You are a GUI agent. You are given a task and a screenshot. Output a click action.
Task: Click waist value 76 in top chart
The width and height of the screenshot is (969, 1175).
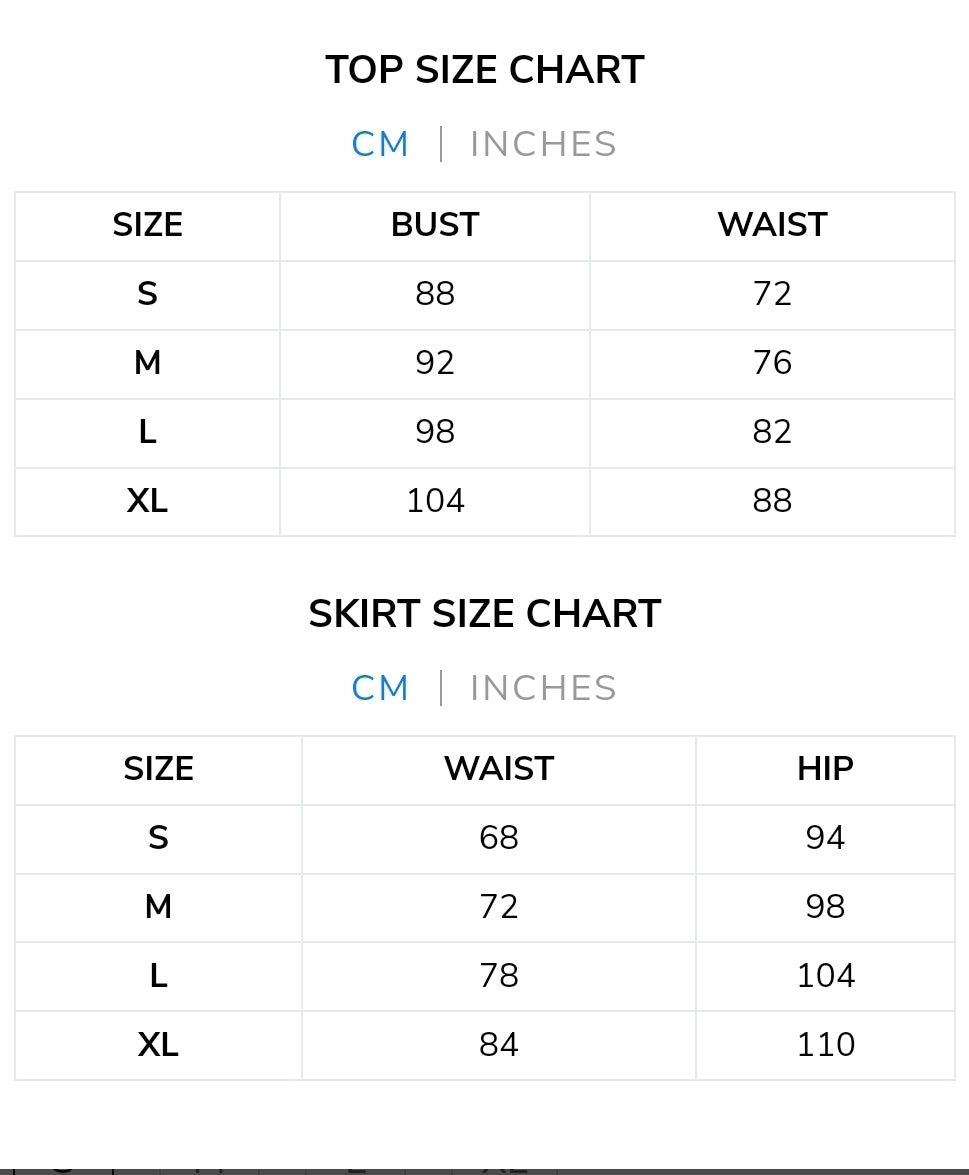pyautogui.click(x=772, y=363)
